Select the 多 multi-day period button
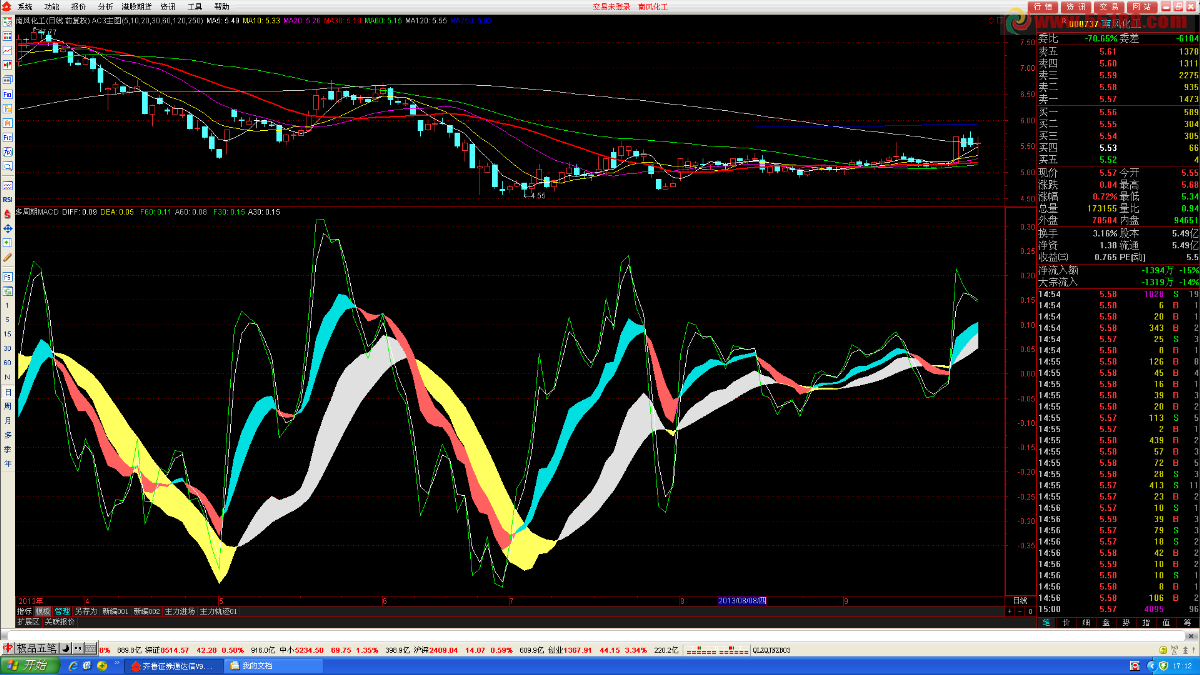This screenshot has width=1200, height=675. 8,434
